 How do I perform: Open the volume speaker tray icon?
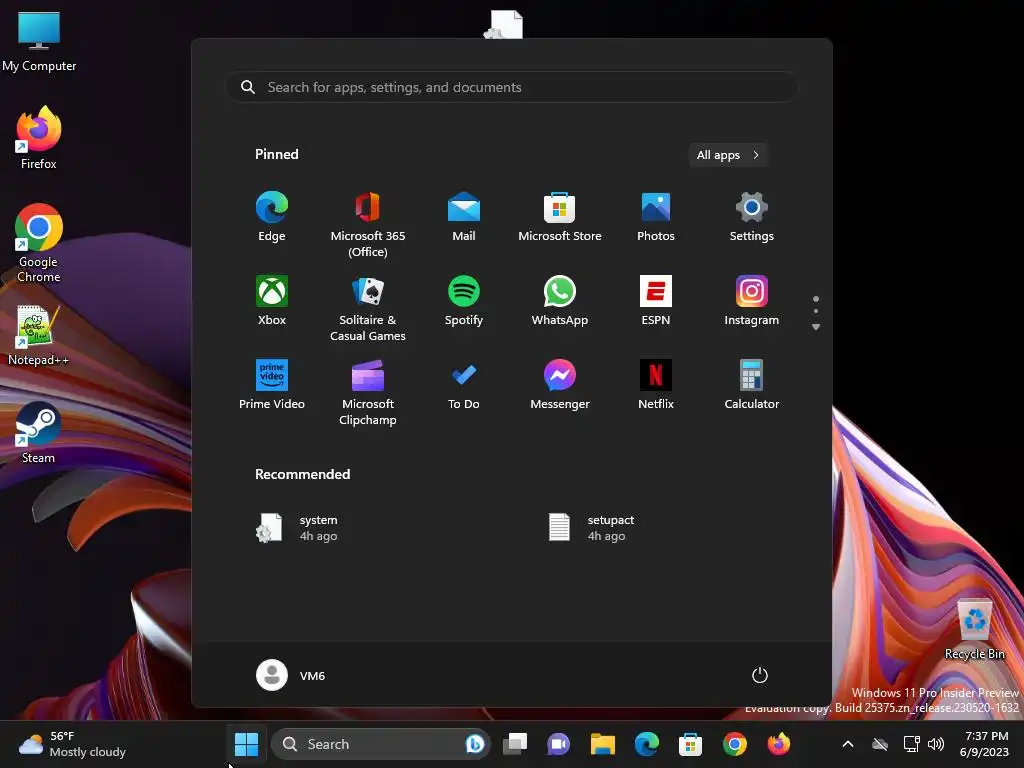coord(936,744)
